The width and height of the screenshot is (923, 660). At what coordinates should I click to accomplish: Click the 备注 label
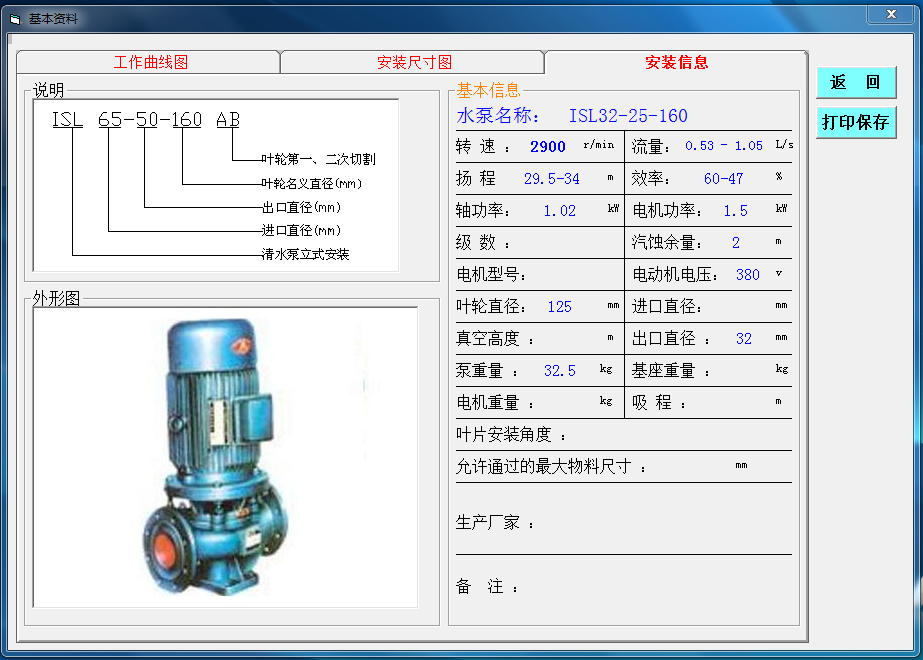click(486, 586)
